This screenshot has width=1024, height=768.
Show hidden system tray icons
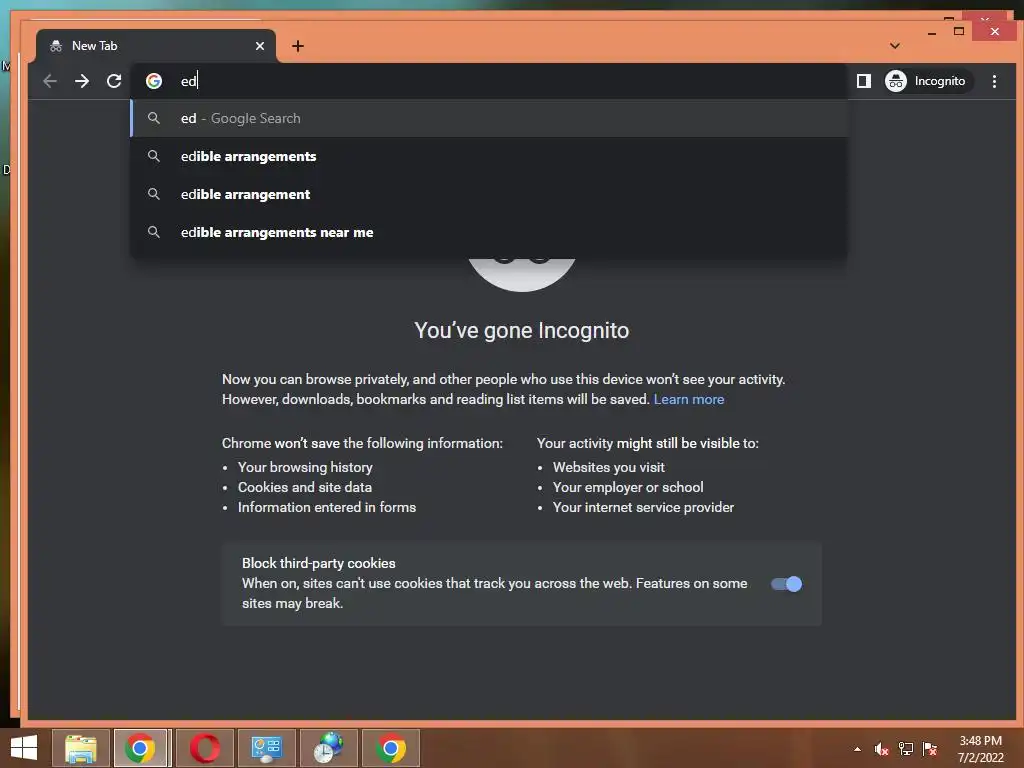857,749
